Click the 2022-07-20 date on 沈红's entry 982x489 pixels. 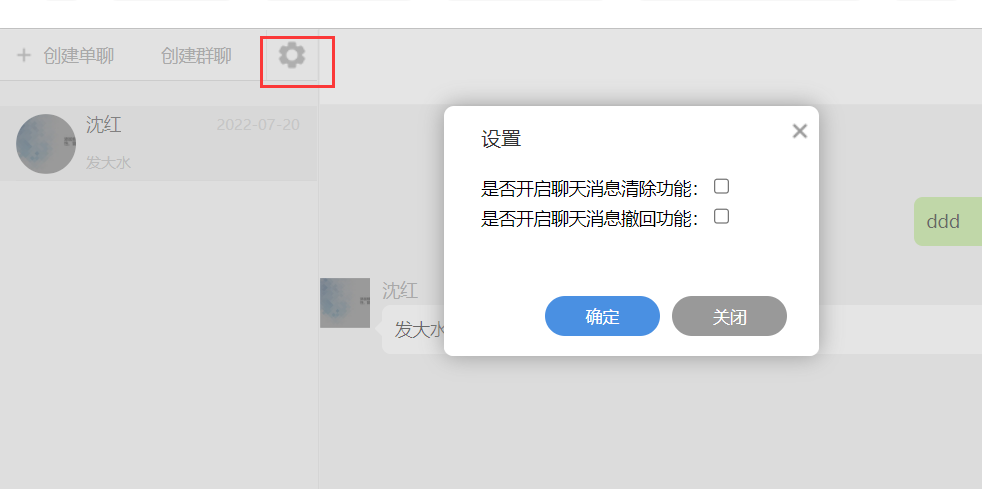point(258,125)
